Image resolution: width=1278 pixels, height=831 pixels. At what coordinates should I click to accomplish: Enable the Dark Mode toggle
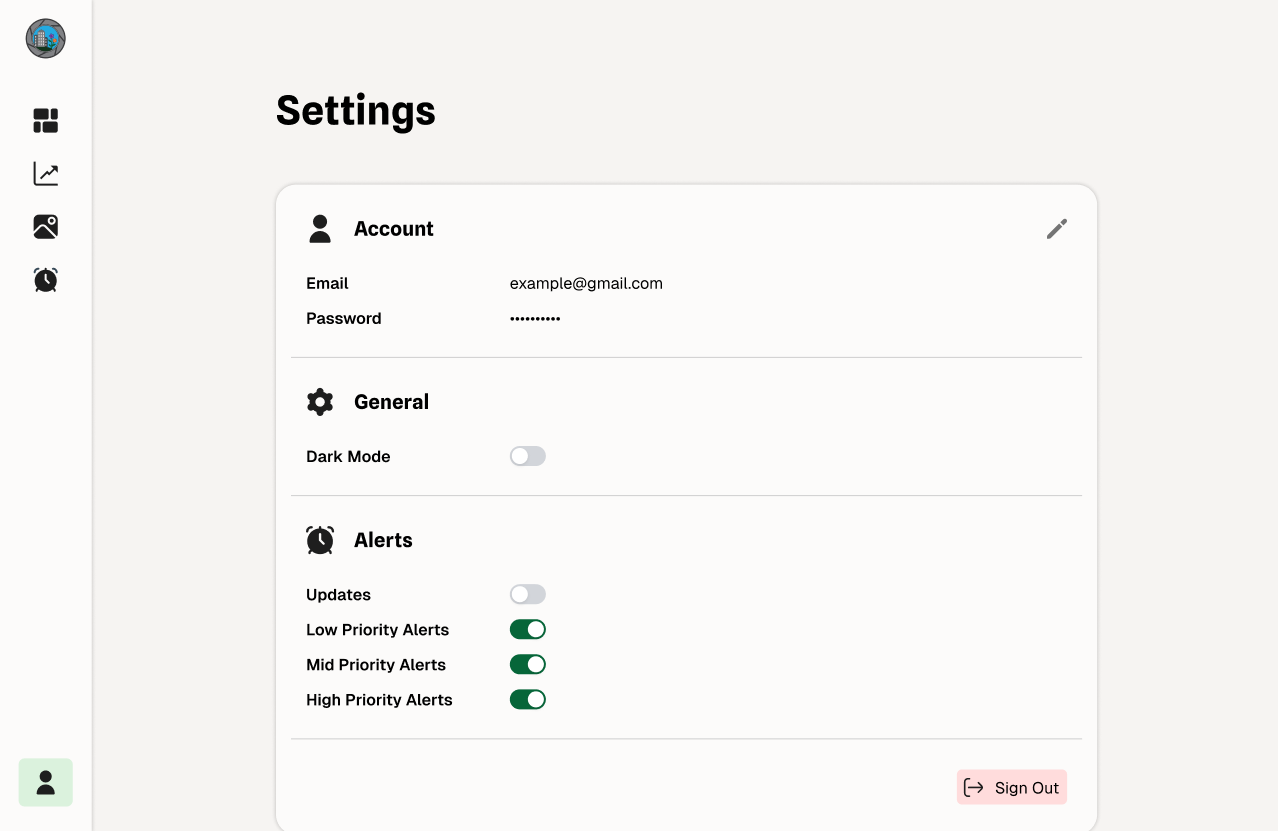click(x=528, y=456)
